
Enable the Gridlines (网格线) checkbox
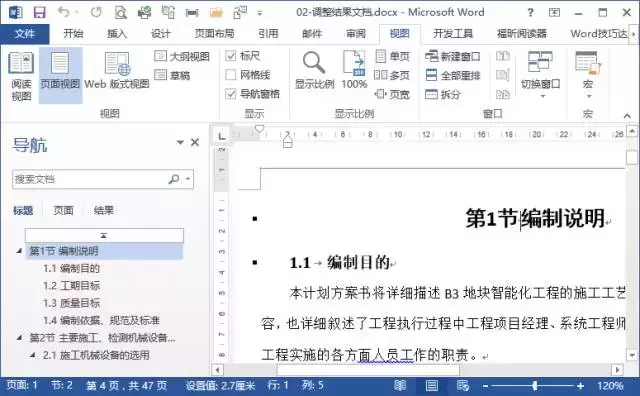[x=231, y=75]
